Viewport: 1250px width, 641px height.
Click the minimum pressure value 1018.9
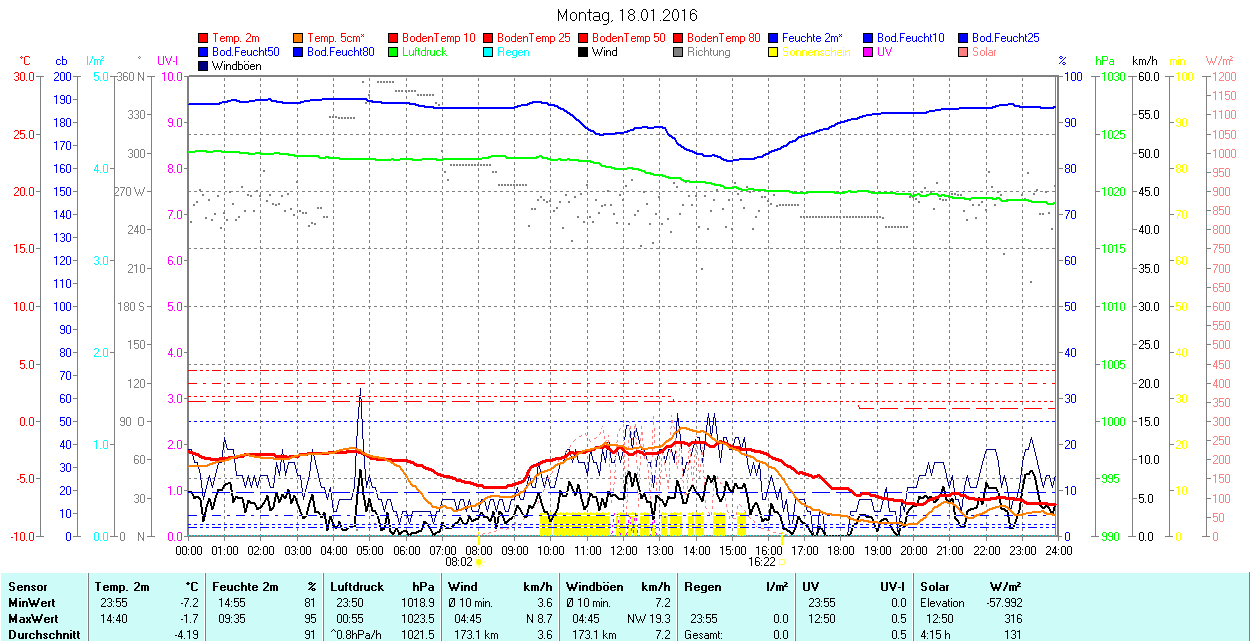(x=416, y=603)
